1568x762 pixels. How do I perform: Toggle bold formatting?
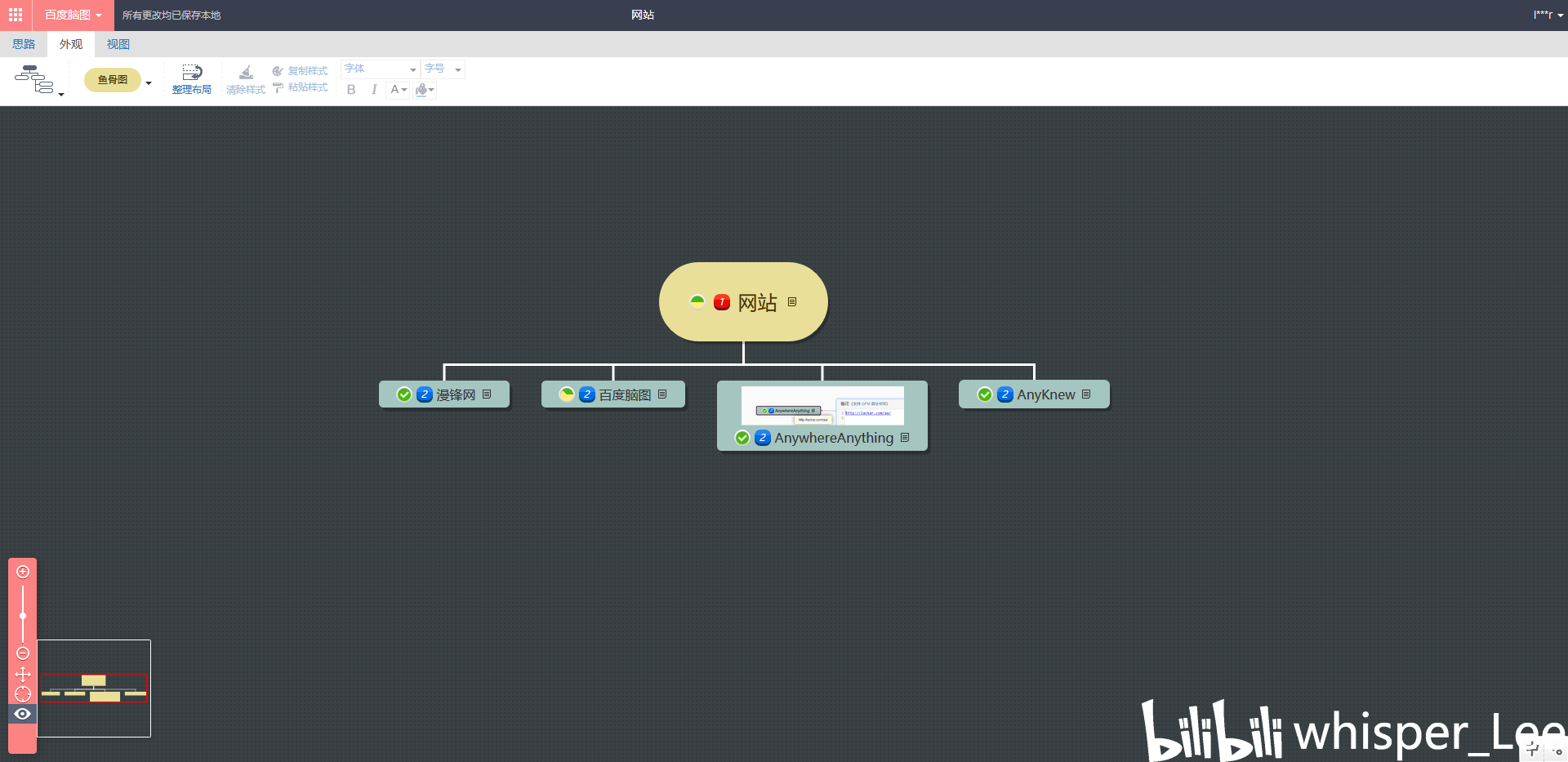tap(351, 90)
